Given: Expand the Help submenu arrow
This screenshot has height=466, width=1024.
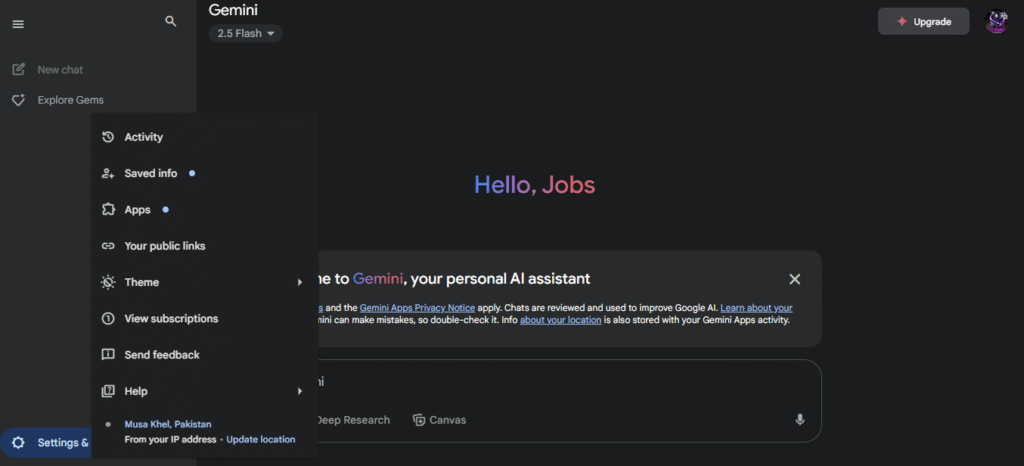Looking at the screenshot, I should [x=300, y=391].
